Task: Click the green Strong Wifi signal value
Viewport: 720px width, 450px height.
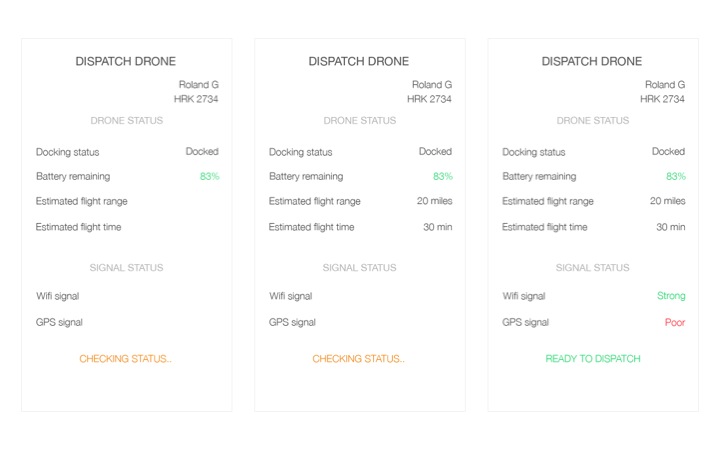Action: point(671,296)
